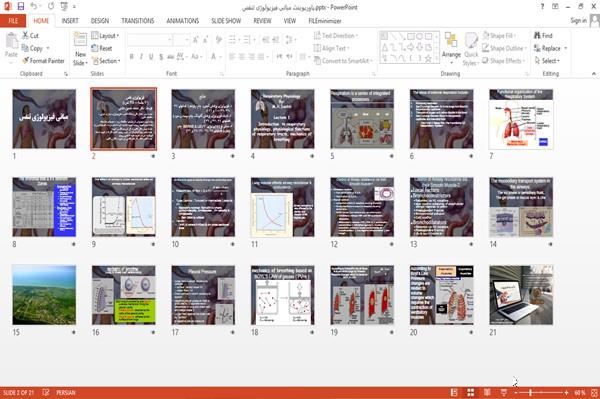The width and height of the screenshot is (600, 399).
Task: Click the Save icon in quick access toolbar
Action: coord(21,6)
